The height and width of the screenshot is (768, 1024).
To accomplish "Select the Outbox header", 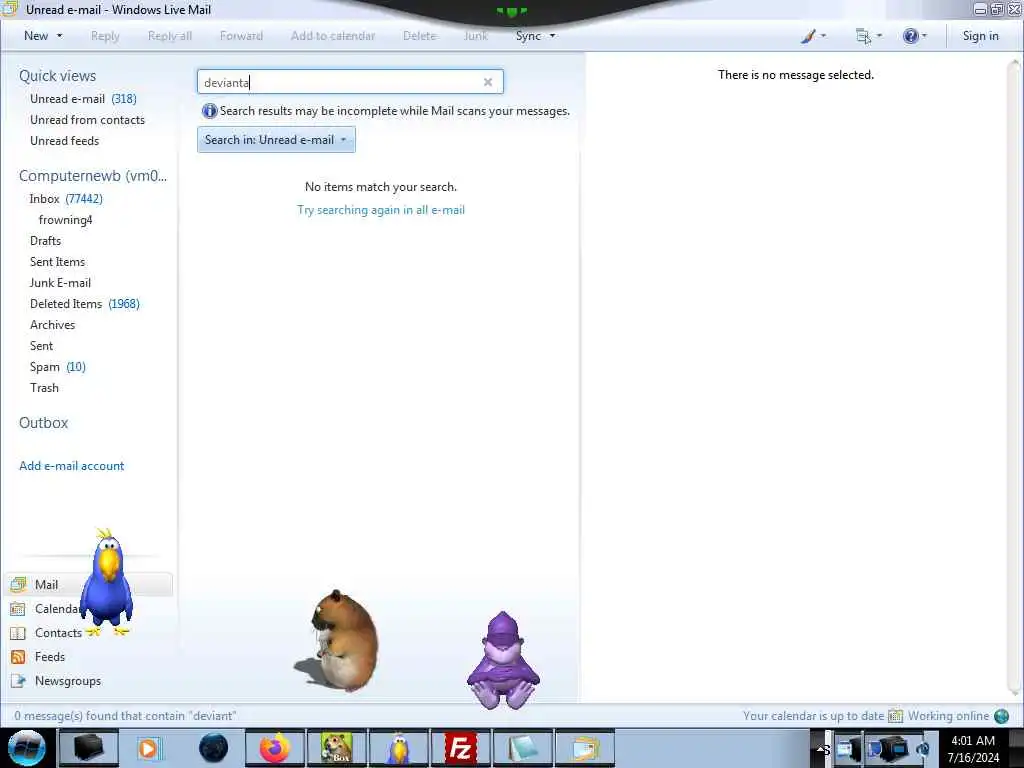I will (x=43, y=423).
